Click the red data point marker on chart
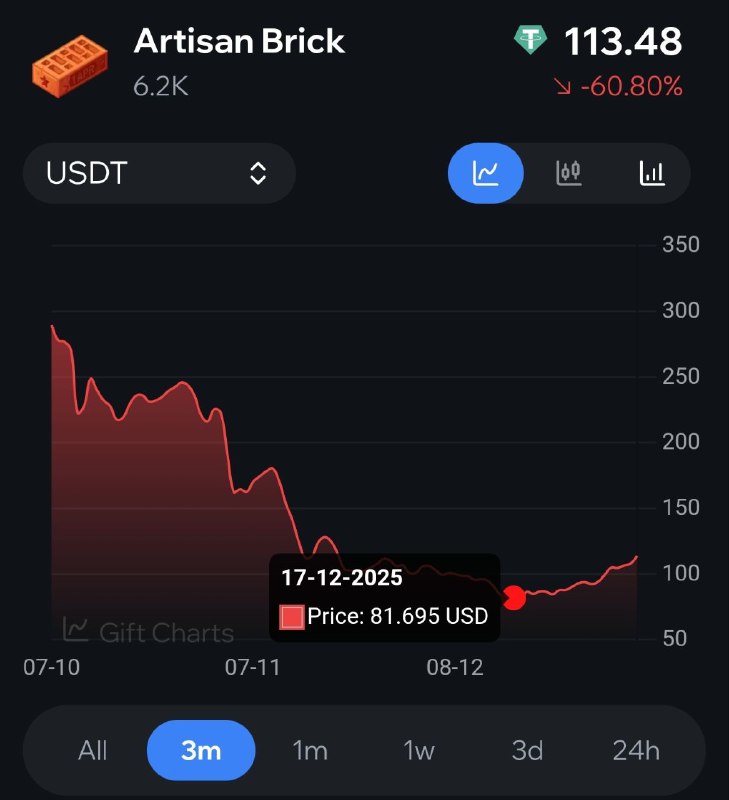Viewport: 729px width, 800px height. coord(514,597)
